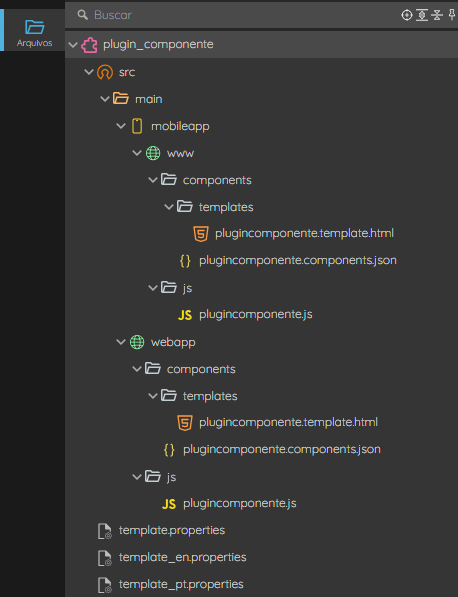Image resolution: width=458 pixels, height=597 pixels.
Task: Click the braces icon of webapp components.json
Action: coord(169,450)
